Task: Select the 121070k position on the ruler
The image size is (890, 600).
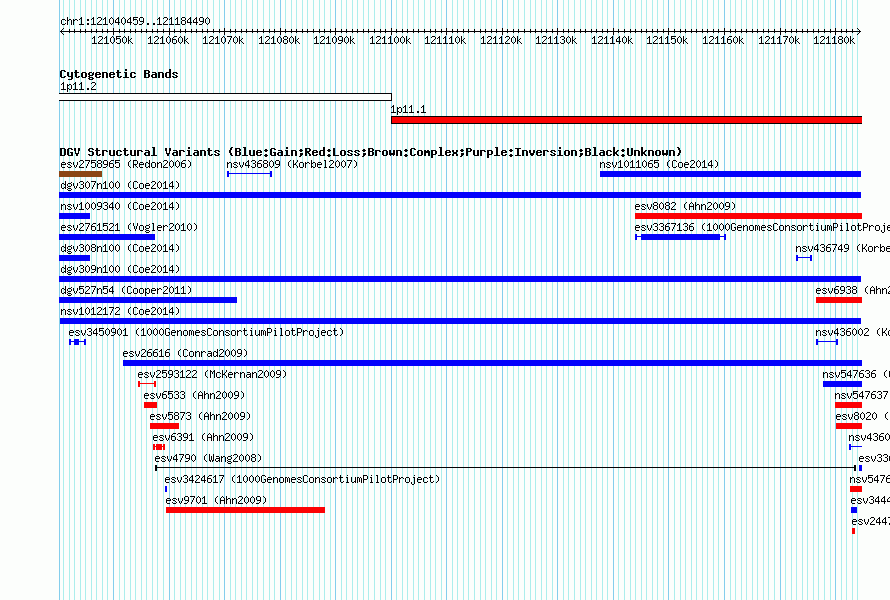Action: point(223,40)
